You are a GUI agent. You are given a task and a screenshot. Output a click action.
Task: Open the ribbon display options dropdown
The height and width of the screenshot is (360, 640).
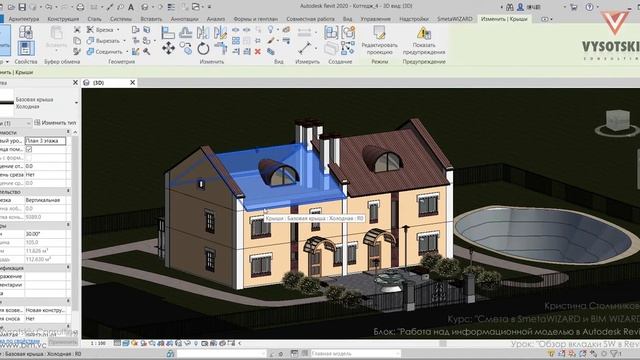pos(547,19)
